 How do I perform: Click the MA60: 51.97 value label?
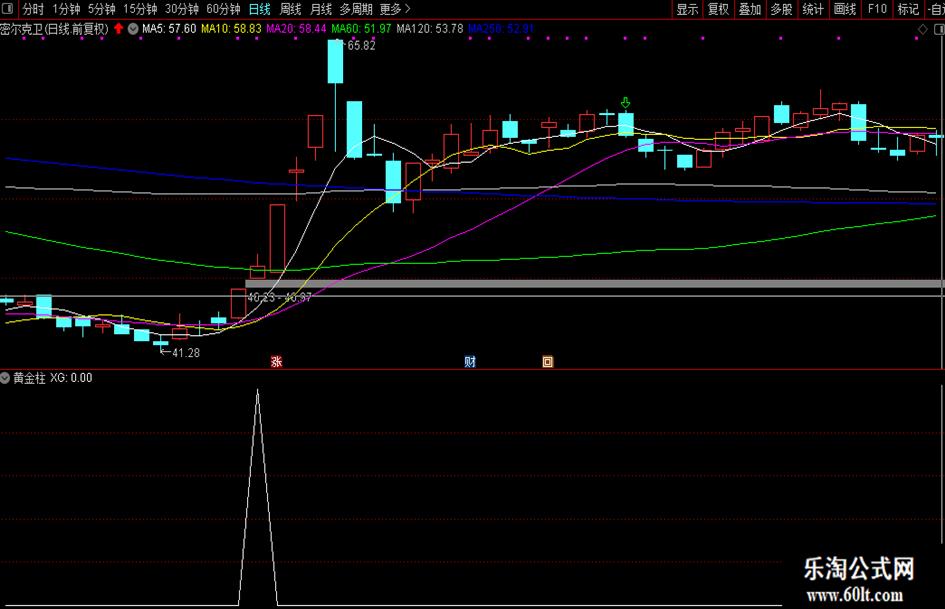click(x=362, y=28)
